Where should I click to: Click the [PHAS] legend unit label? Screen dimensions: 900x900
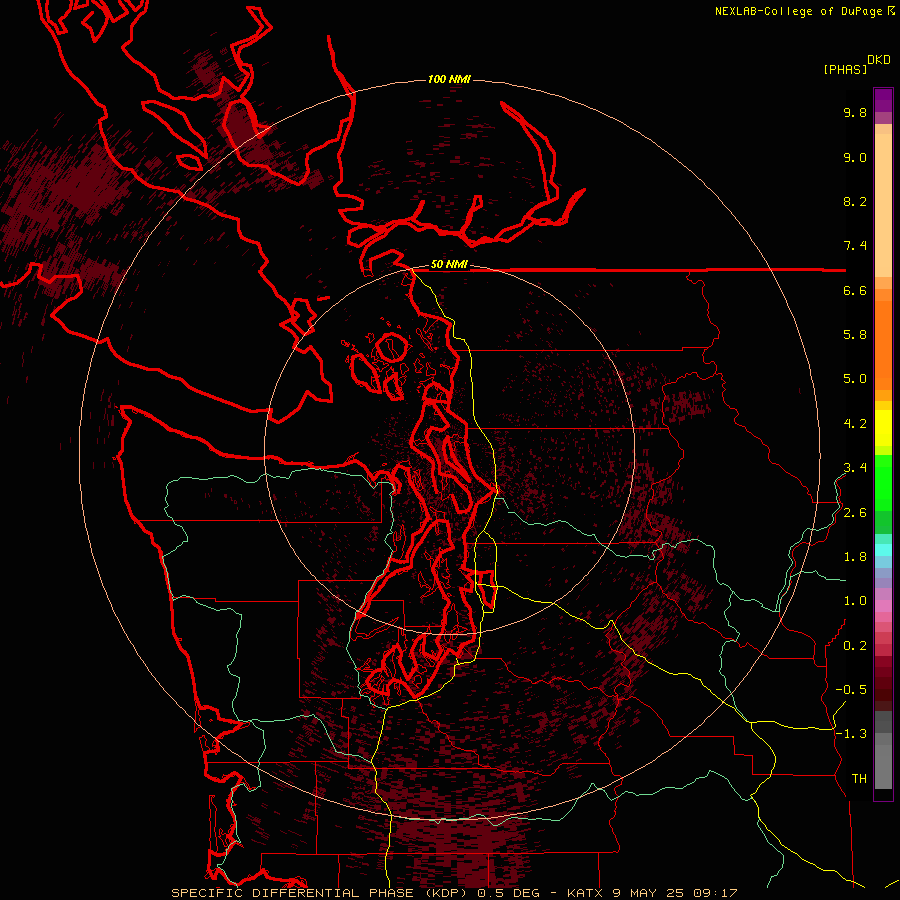coord(845,69)
